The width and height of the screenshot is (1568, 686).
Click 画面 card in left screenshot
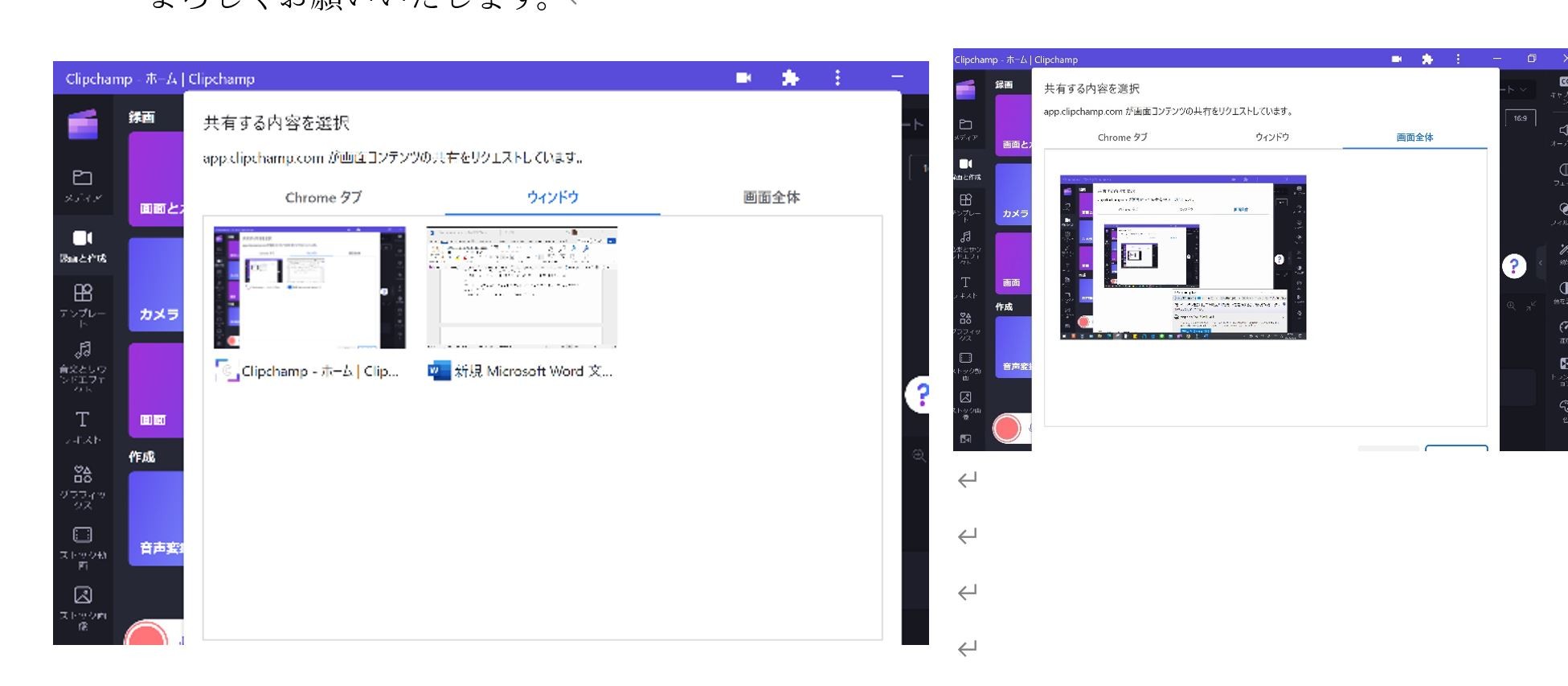coord(156,391)
